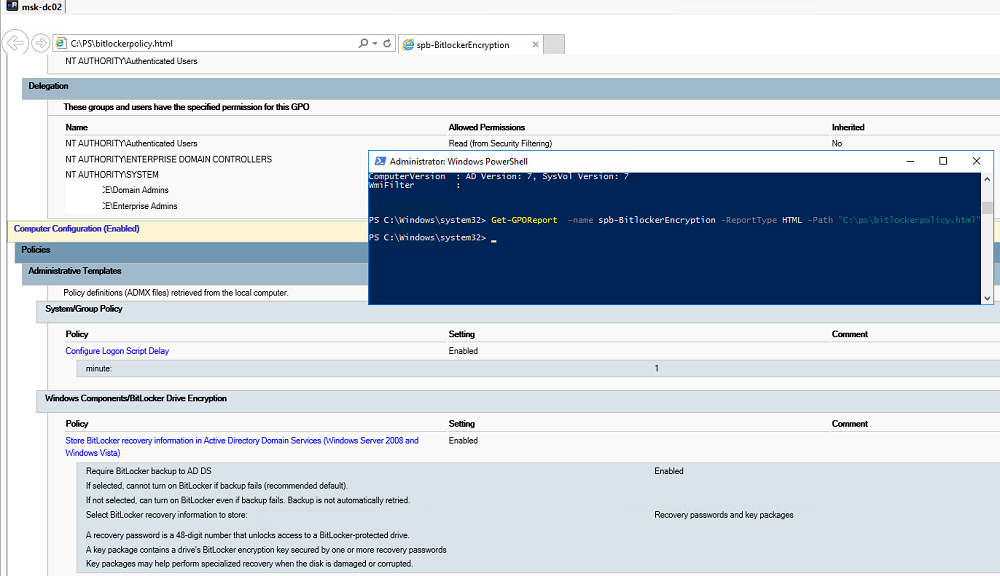Click Policy definitions (ADMX files) text

coord(176,293)
